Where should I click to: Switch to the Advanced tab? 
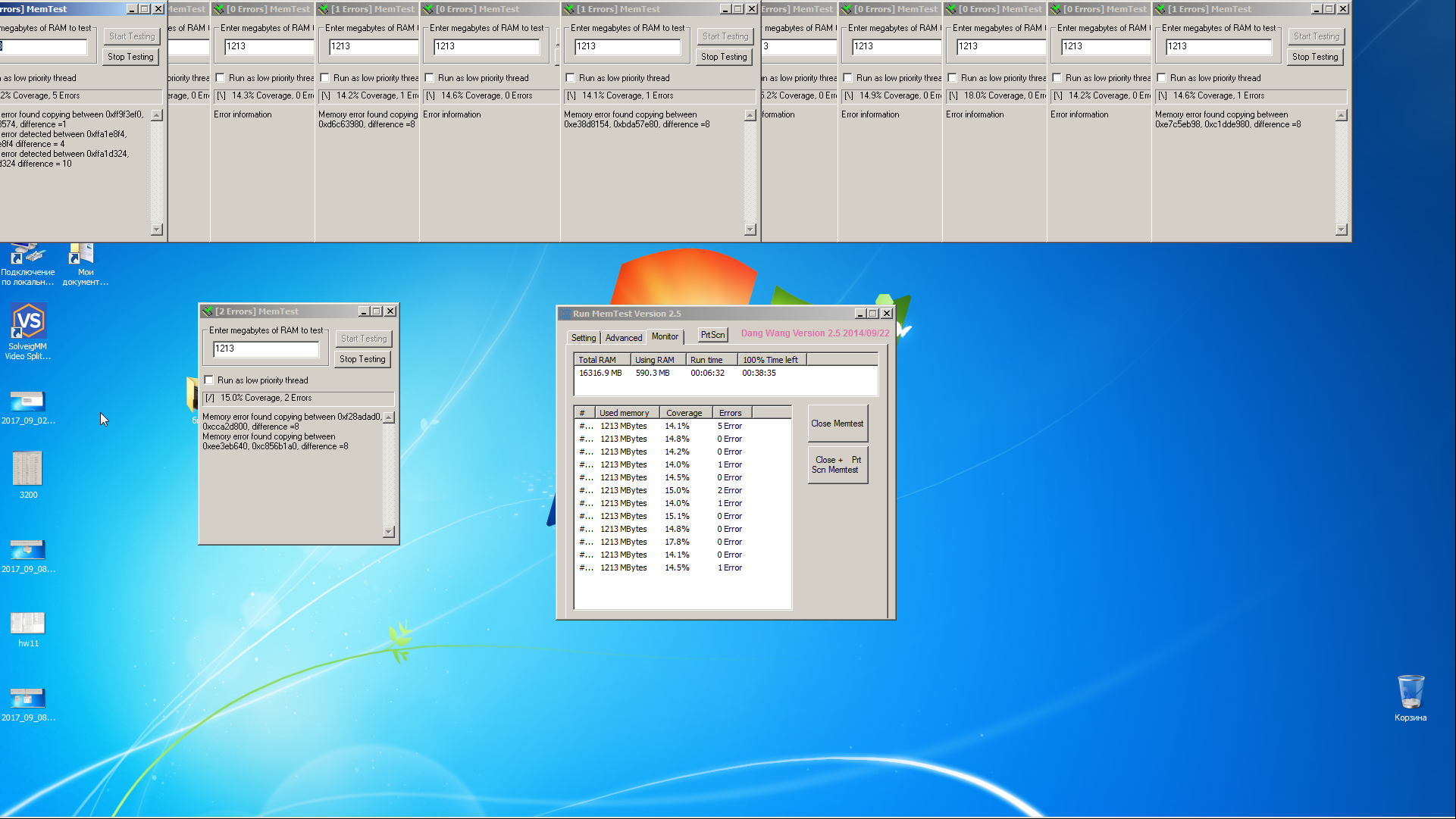coord(623,338)
